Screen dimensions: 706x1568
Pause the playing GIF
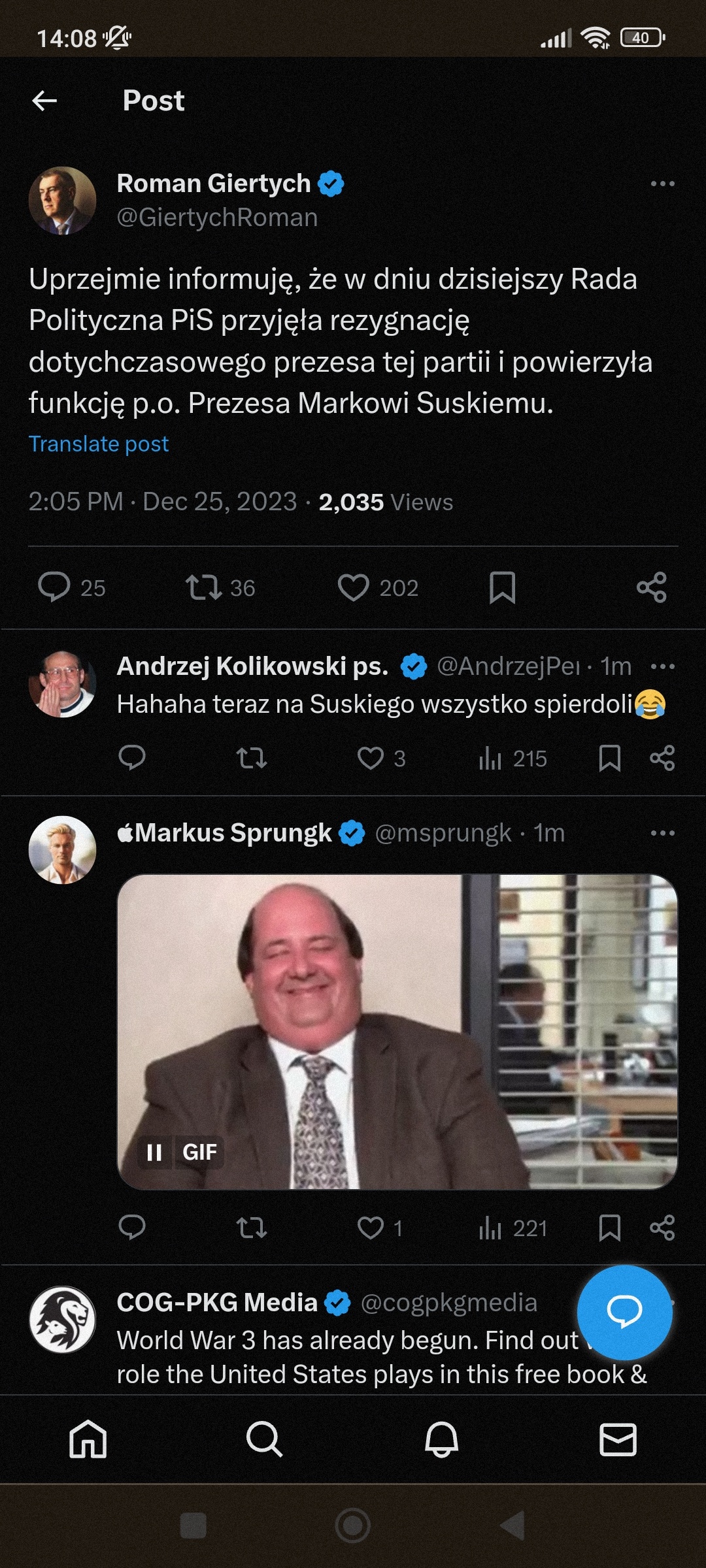click(154, 1152)
